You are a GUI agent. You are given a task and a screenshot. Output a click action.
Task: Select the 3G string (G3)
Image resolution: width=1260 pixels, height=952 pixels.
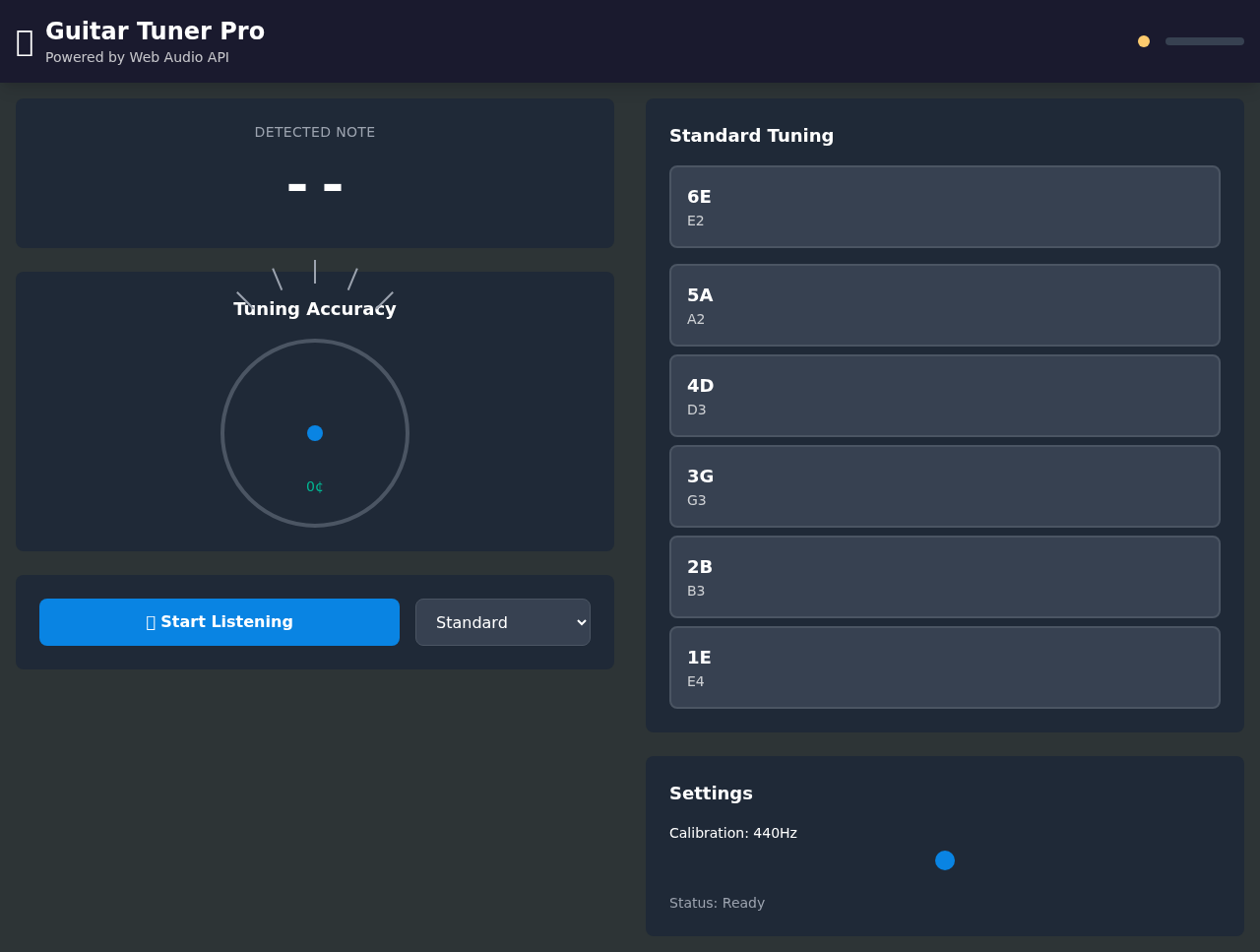(945, 485)
